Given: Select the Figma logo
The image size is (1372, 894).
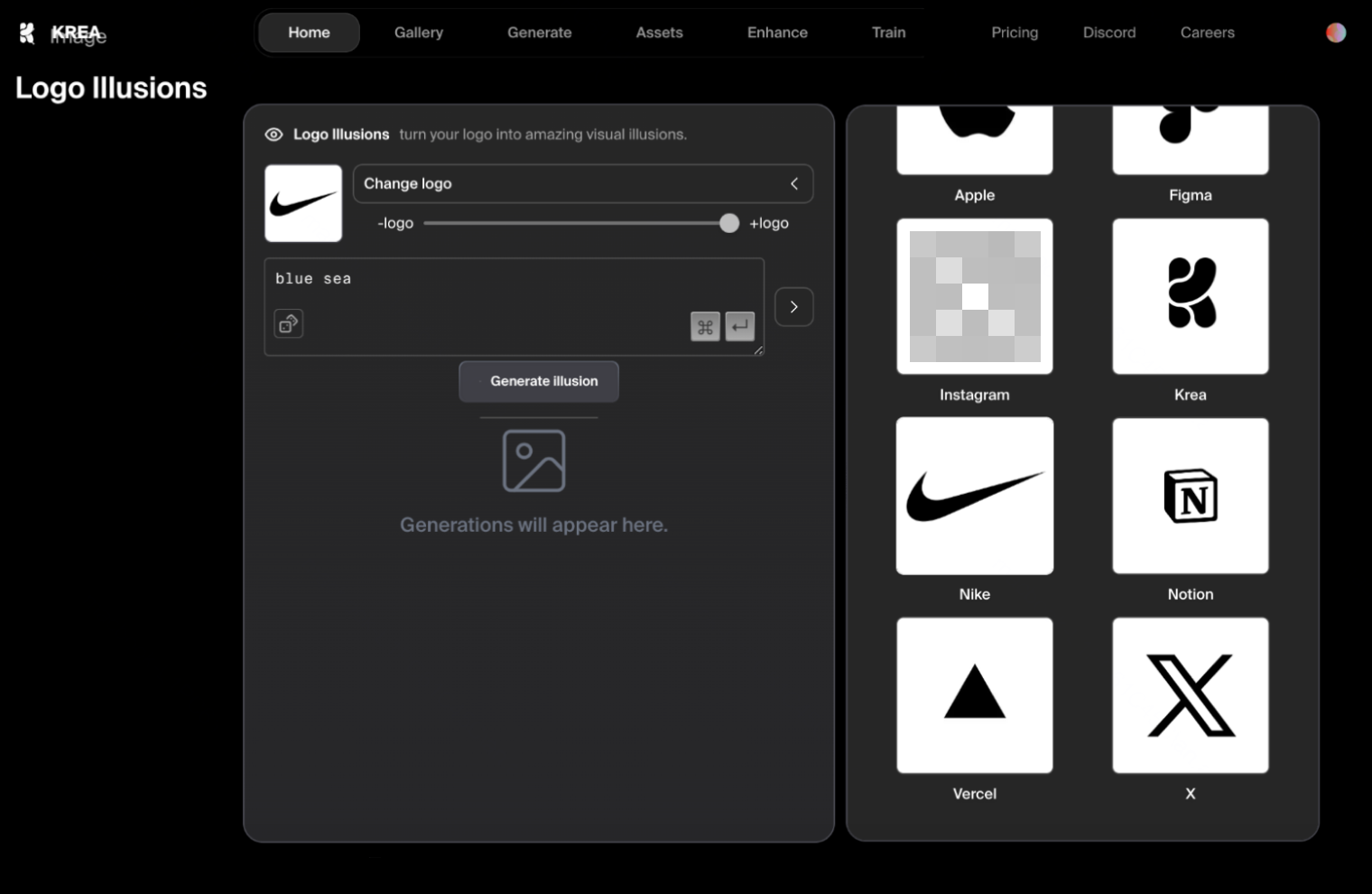Looking at the screenshot, I should coord(1191,140).
